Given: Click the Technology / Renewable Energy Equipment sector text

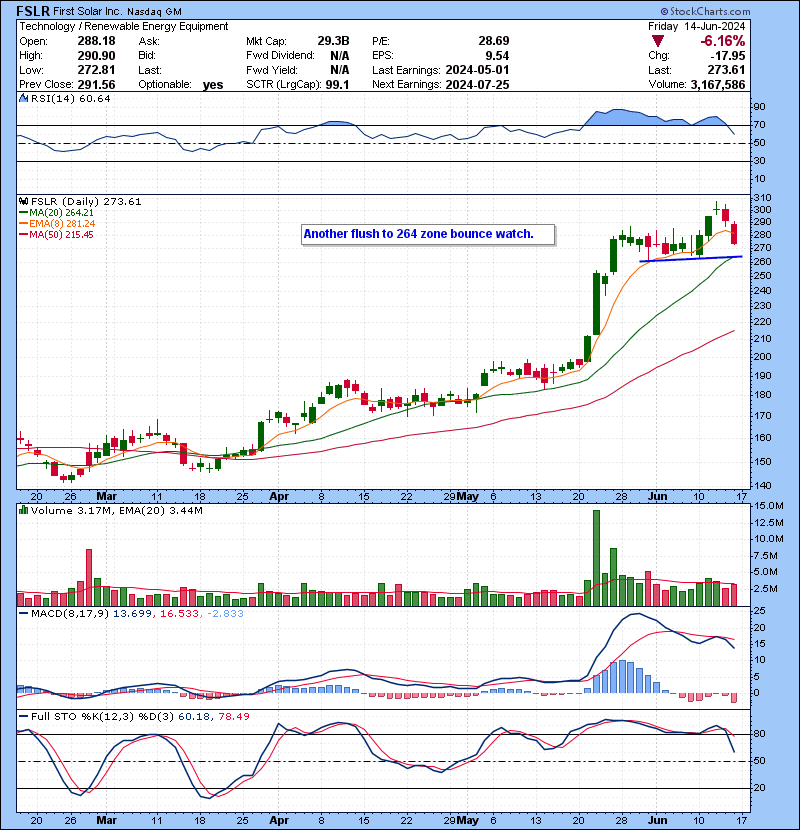Looking at the screenshot, I should pyautogui.click(x=124, y=26).
